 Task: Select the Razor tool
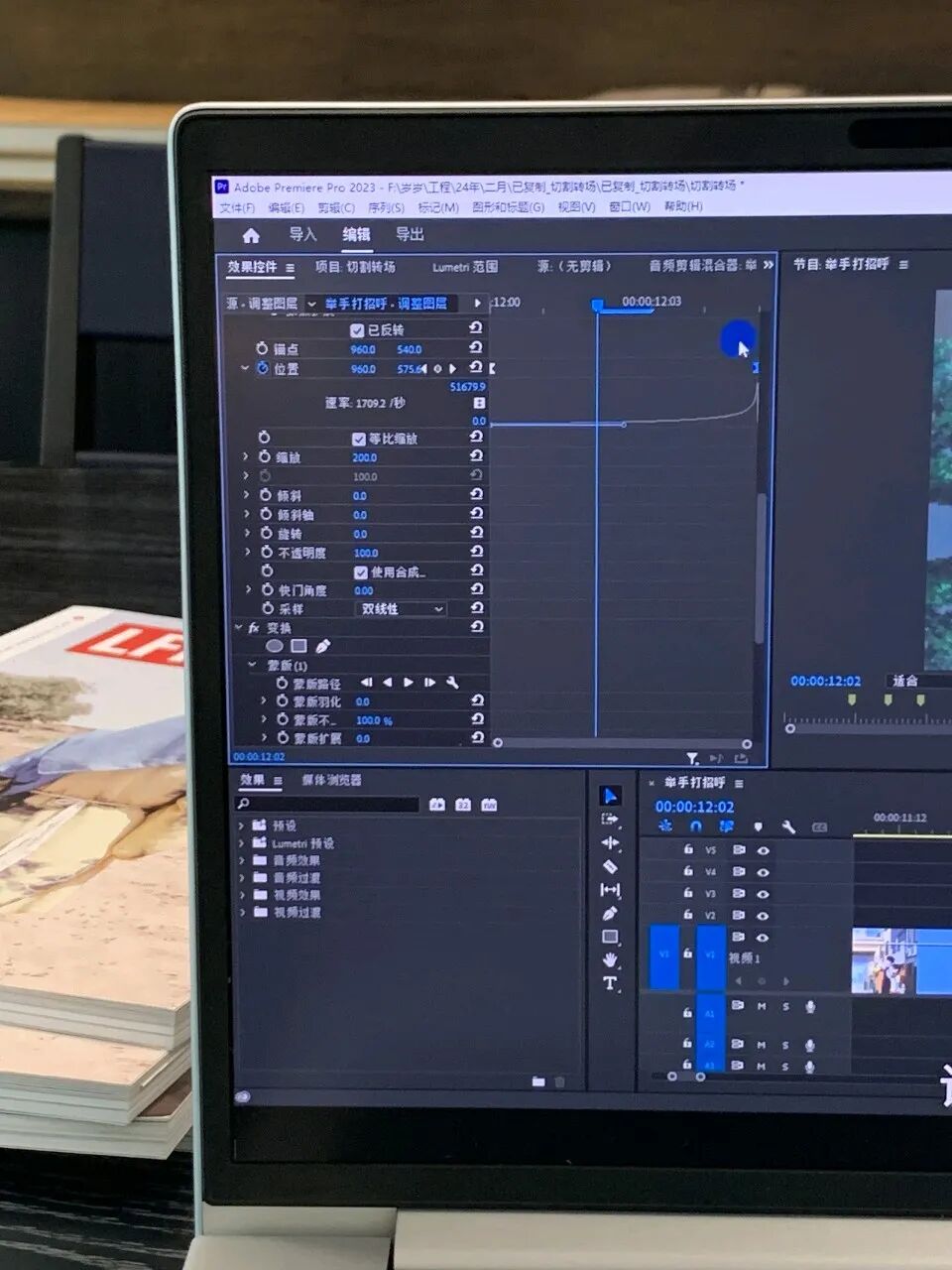click(610, 866)
